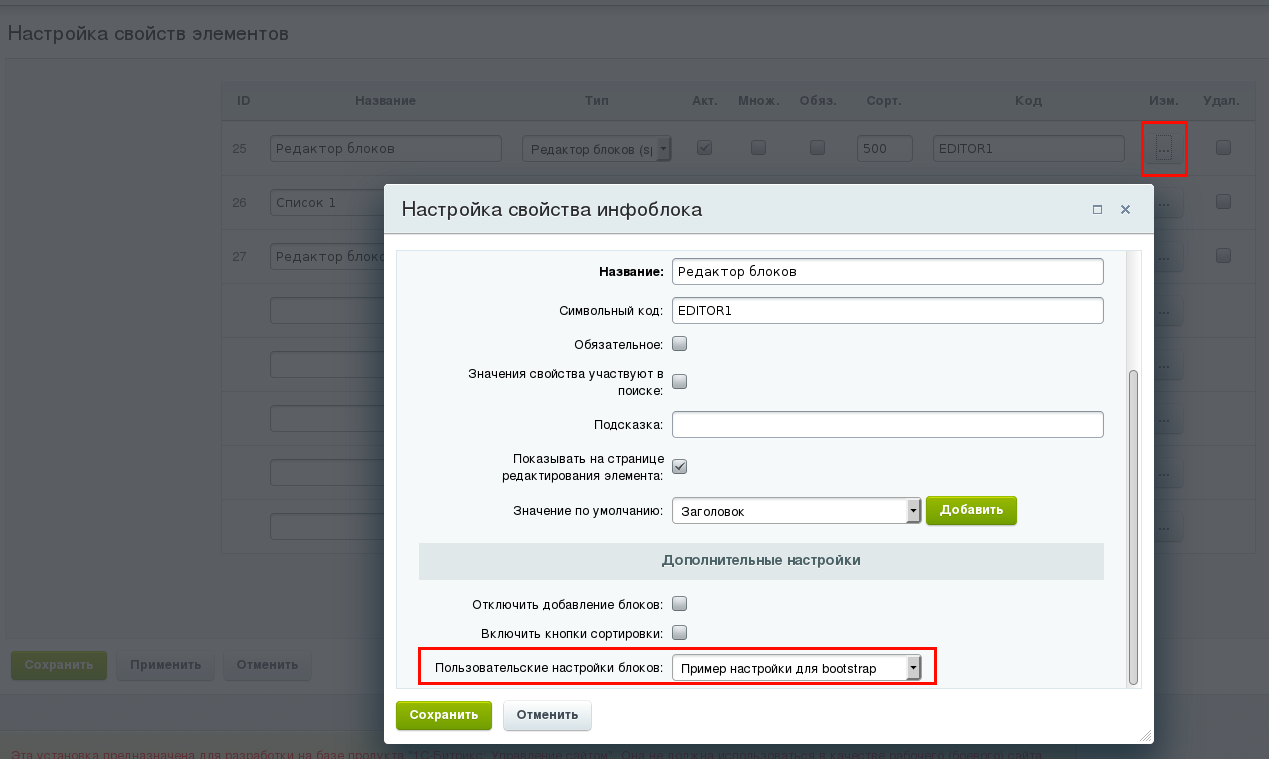1269x759 pixels.
Task: Toggle the dialog's Обязательное checkbox
Action: (x=679, y=344)
